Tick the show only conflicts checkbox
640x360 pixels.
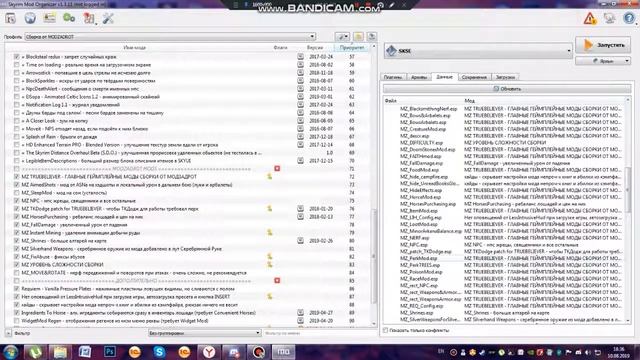click(x=386, y=330)
